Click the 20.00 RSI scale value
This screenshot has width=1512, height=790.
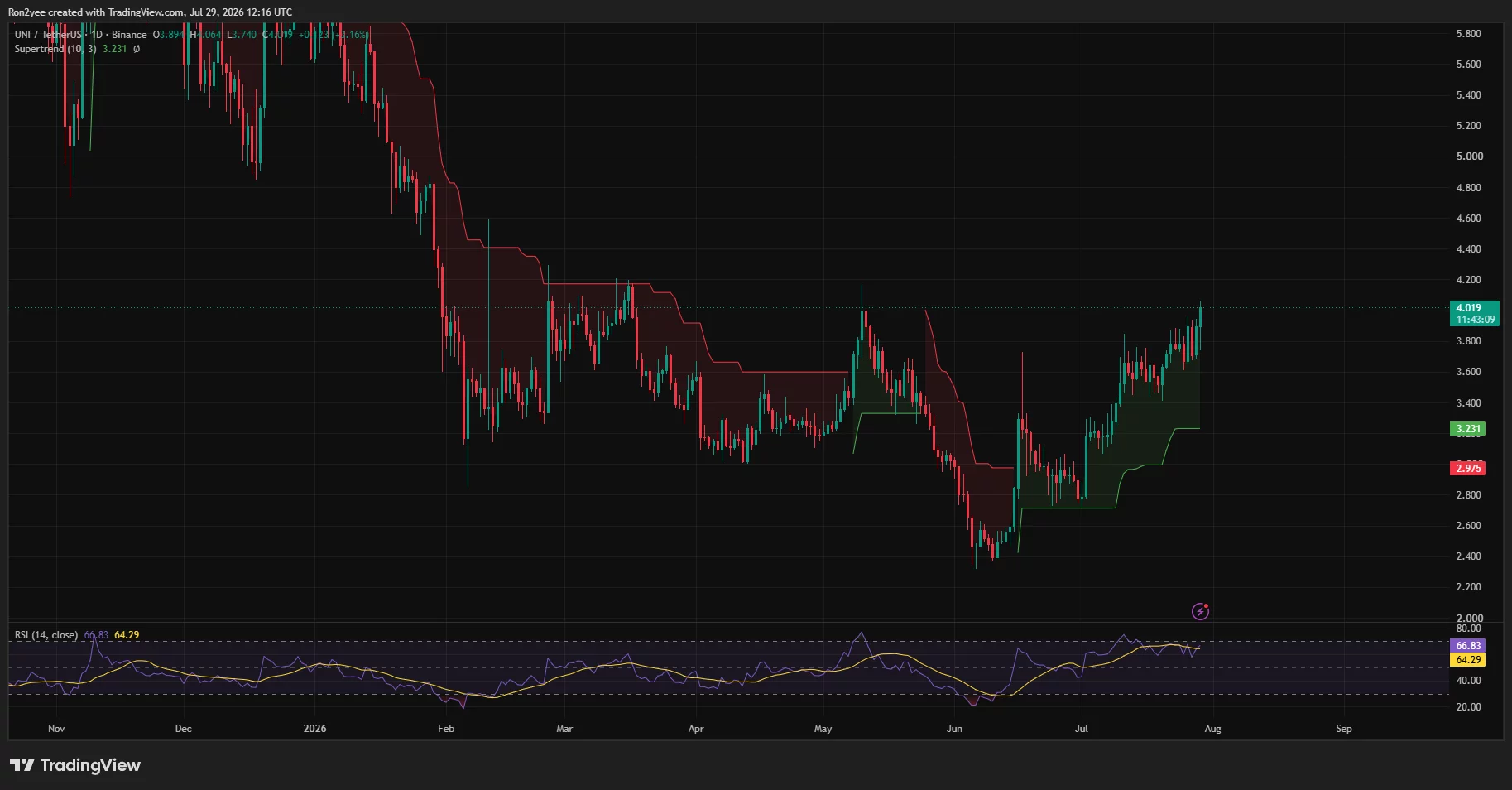click(1469, 707)
